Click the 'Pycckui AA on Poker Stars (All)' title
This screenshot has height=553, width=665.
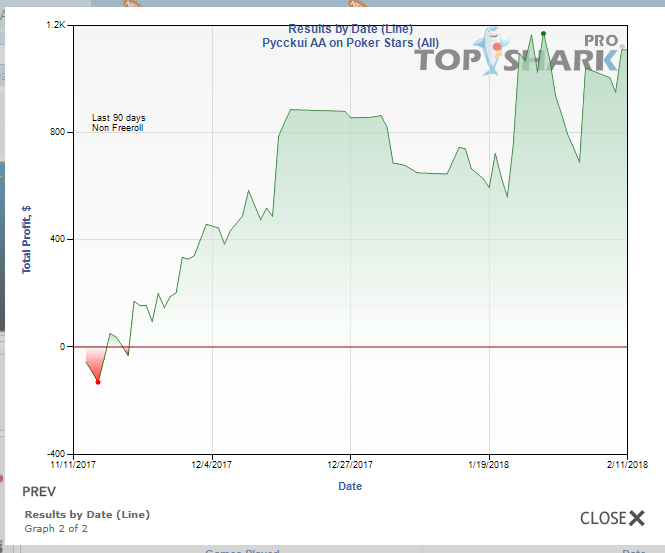(350, 43)
